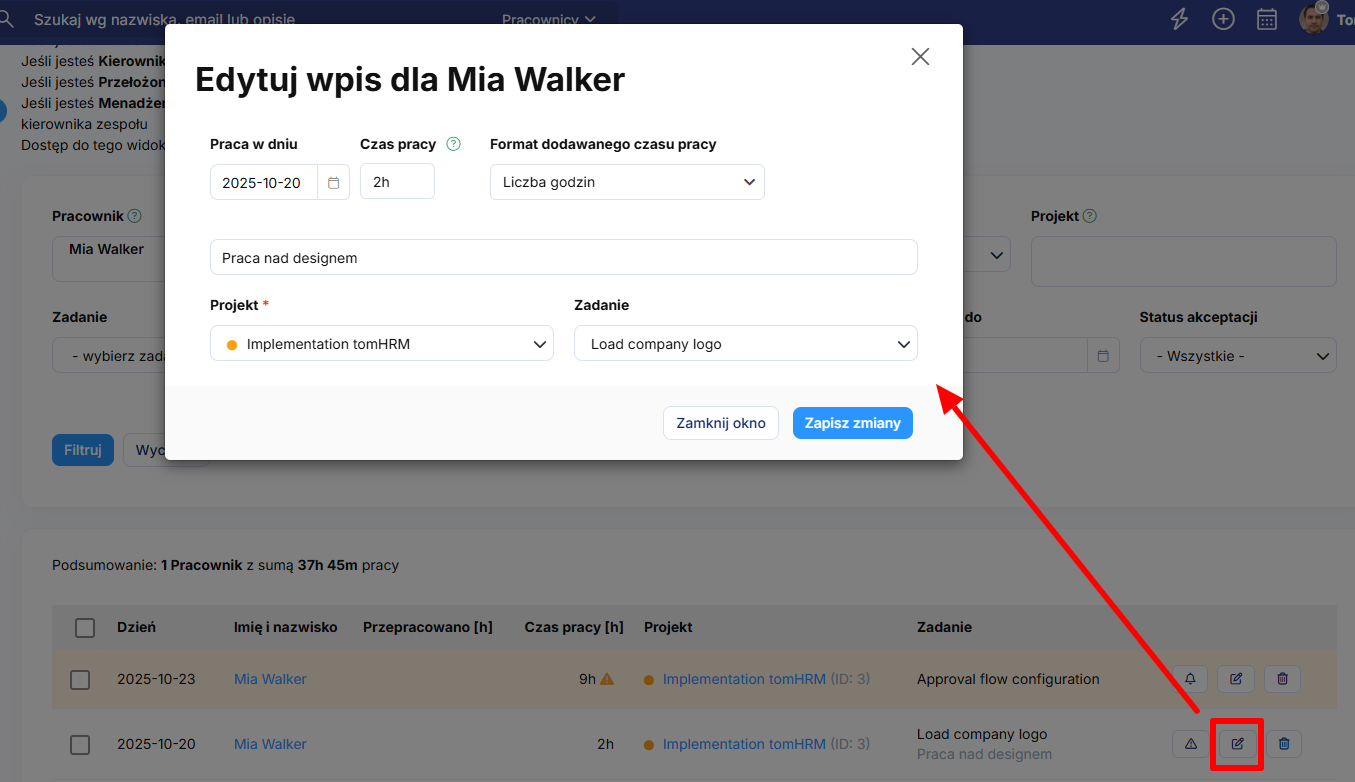Delete the 2025-10-23 entry via trash icon
Viewport: 1355px width, 782px height.
pyautogui.click(x=1283, y=679)
